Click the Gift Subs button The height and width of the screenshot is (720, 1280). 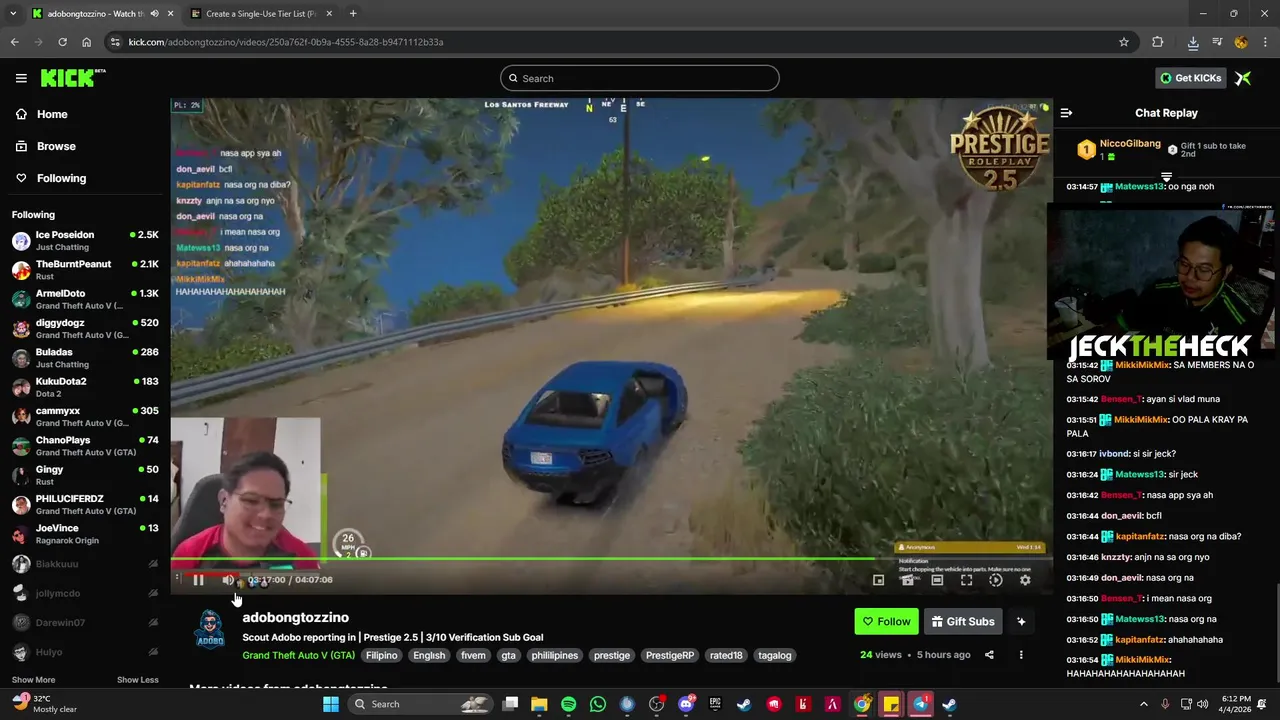[963, 621]
